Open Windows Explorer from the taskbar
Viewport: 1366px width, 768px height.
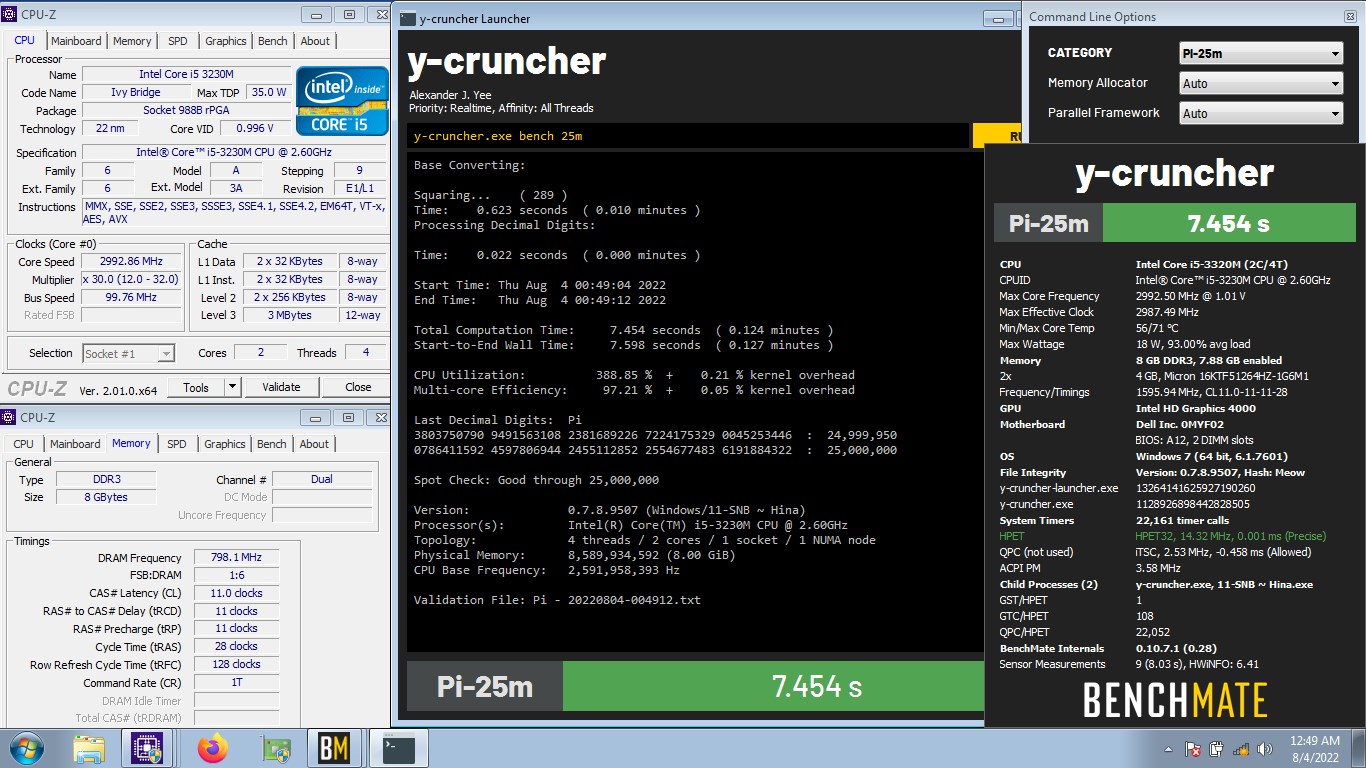pyautogui.click(x=88, y=748)
